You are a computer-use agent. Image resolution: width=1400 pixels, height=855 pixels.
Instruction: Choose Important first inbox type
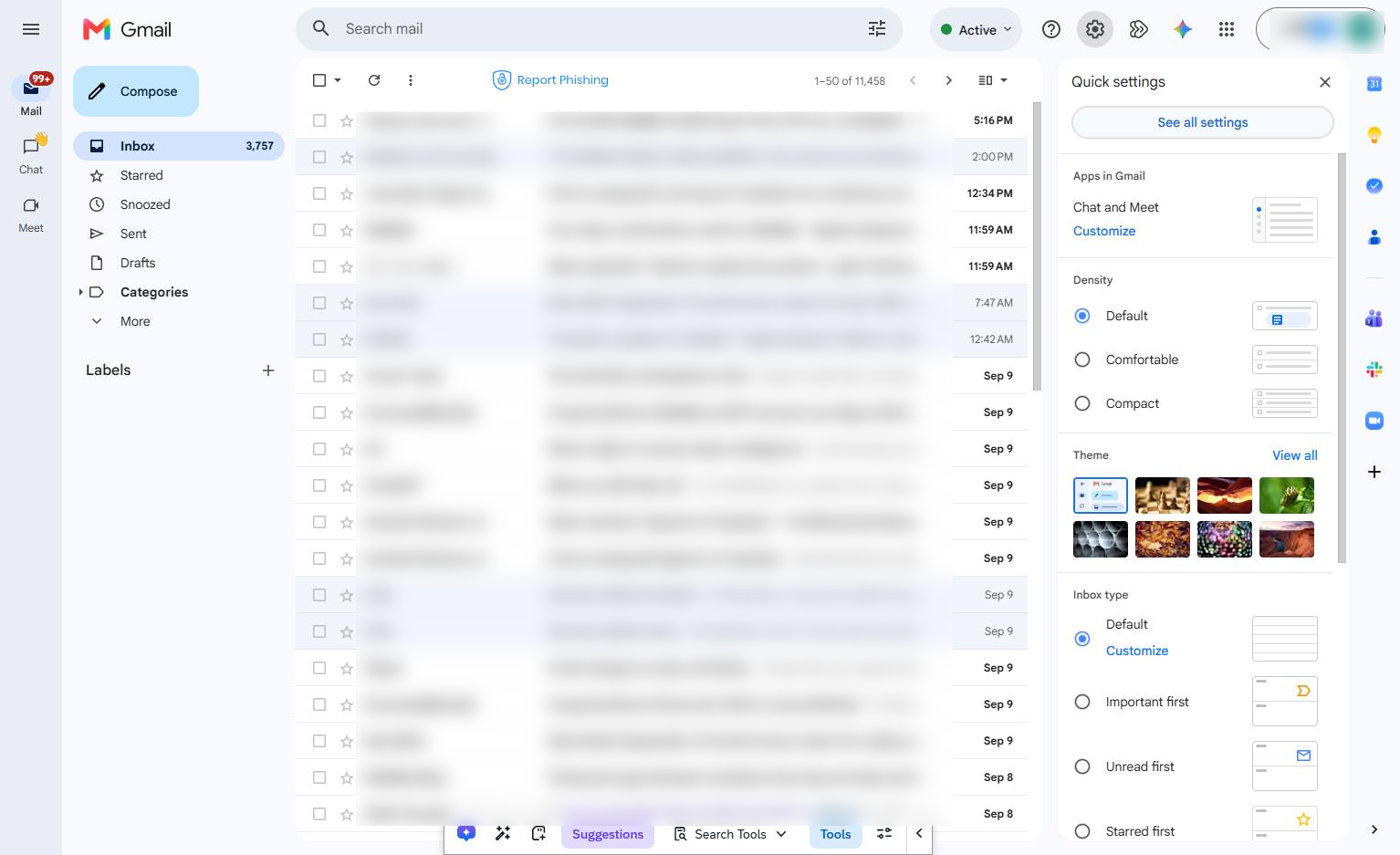tap(1082, 702)
